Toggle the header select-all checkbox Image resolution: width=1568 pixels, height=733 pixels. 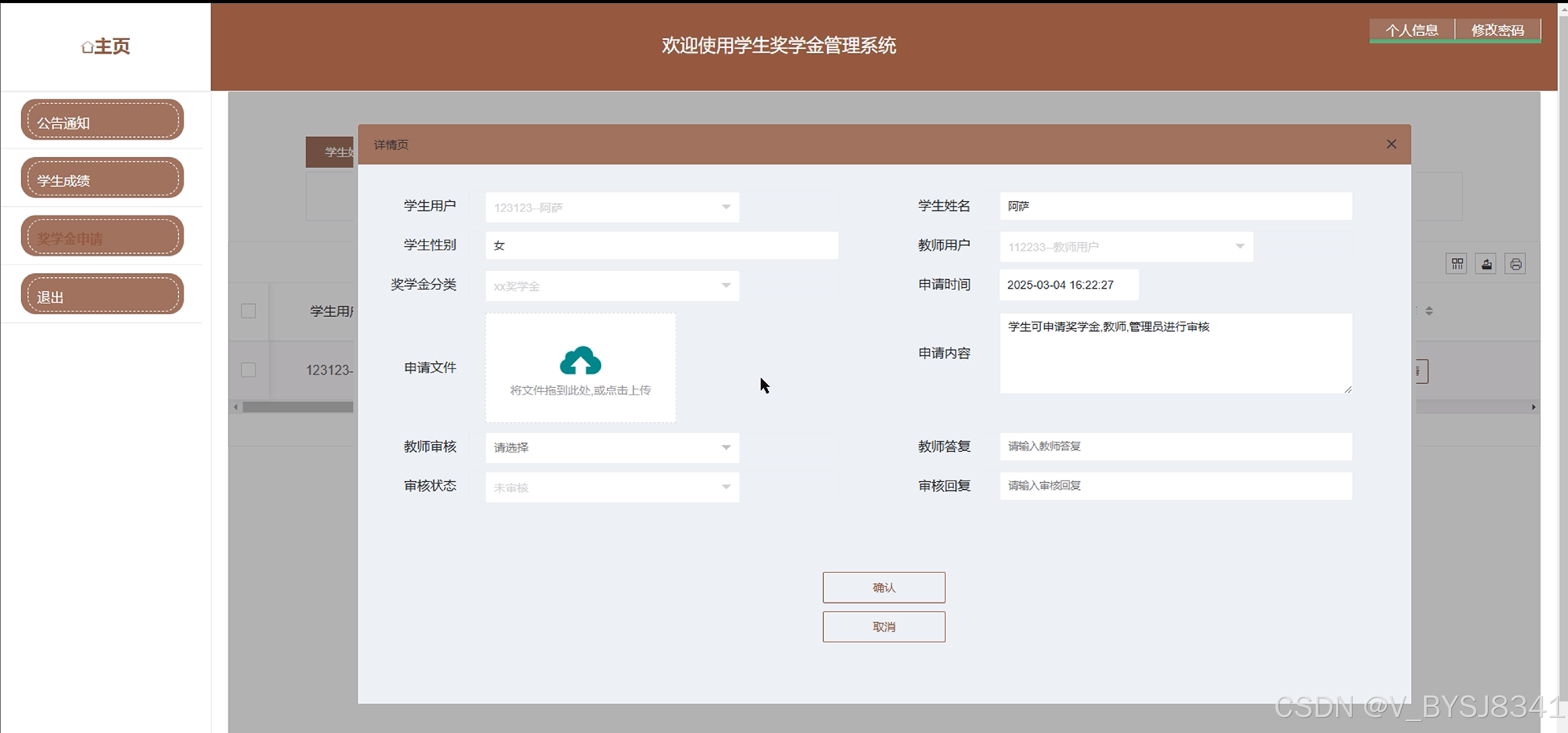click(x=248, y=311)
